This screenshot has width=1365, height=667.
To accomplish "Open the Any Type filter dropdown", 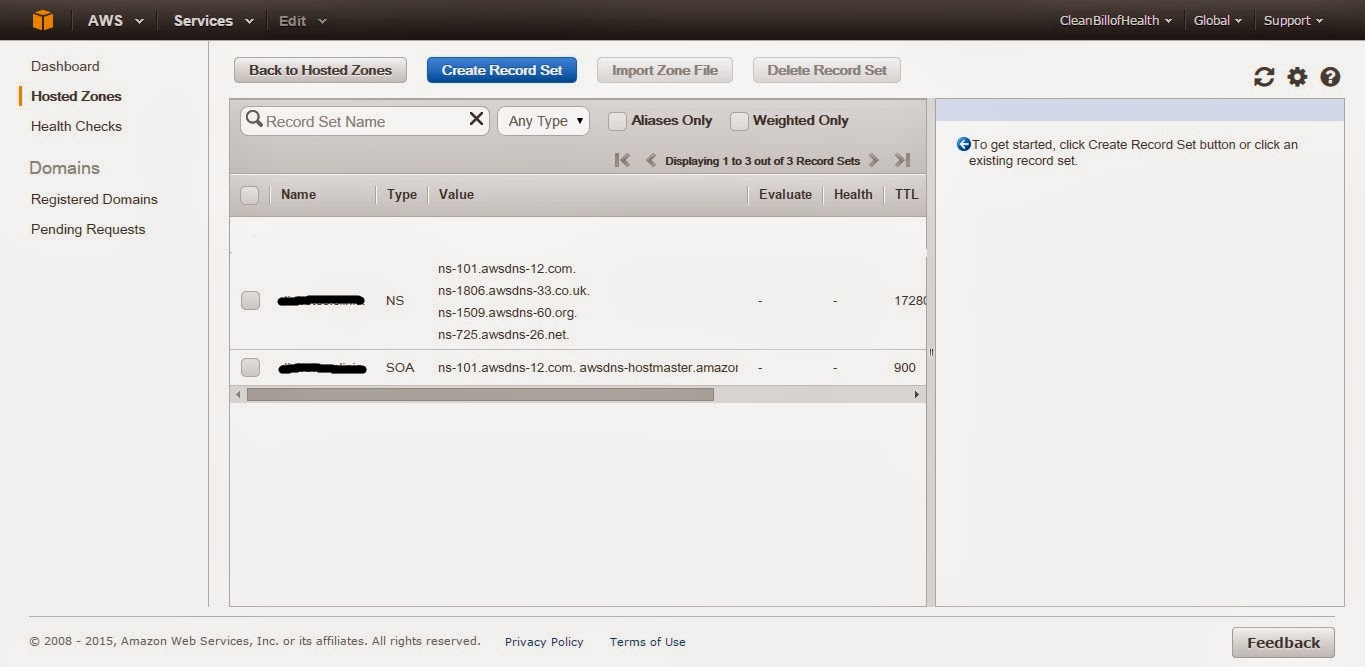I will (x=543, y=121).
